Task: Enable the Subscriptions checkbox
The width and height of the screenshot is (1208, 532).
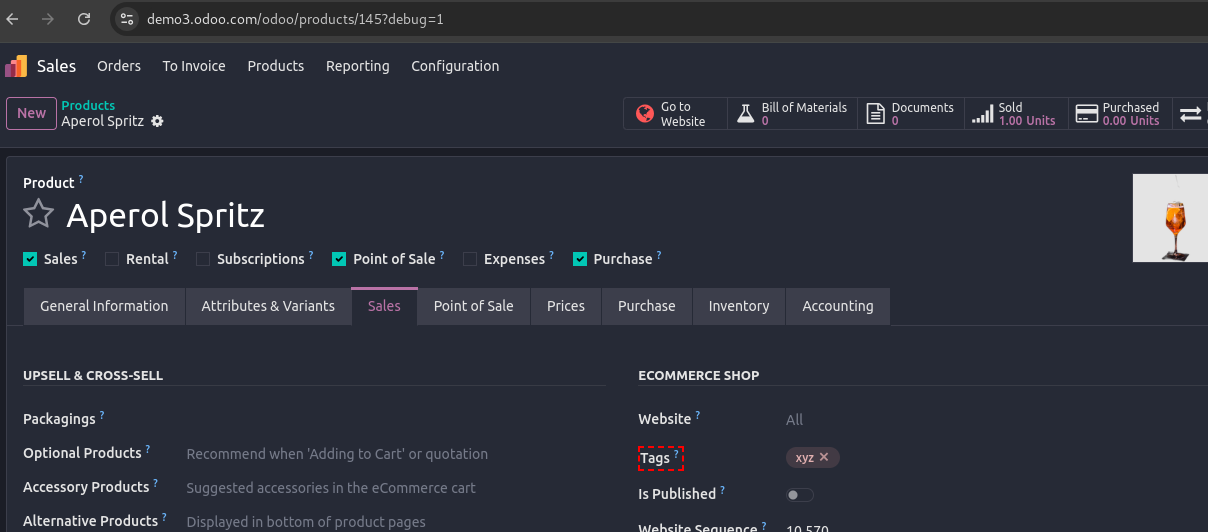Action: (x=203, y=259)
